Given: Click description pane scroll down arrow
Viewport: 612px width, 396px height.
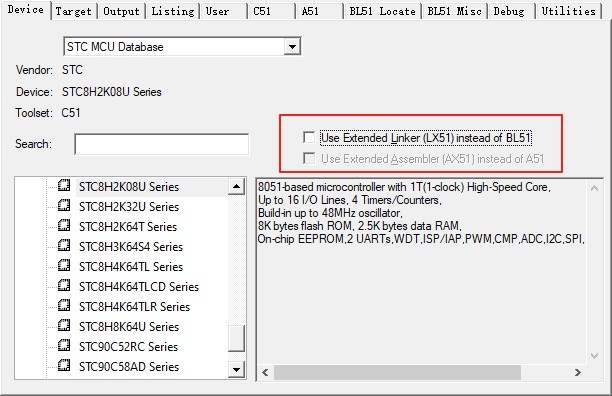Looking at the screenshot, I should point(594,355).
